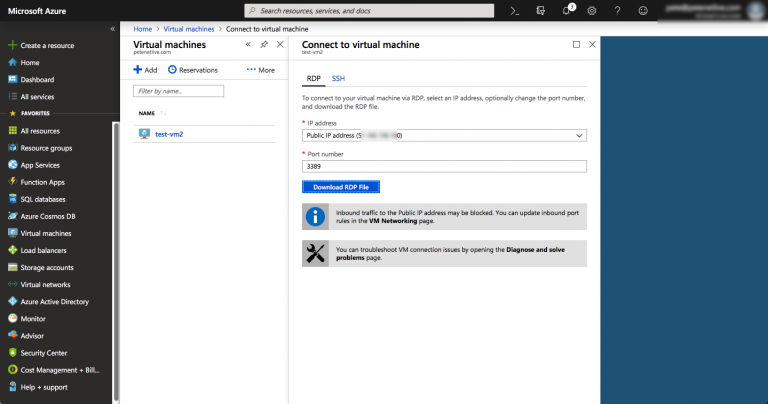Click the Microsoft Azure logo text
Image resolution: width=768 pixels, height=404 pixels.
coord(37,11)
